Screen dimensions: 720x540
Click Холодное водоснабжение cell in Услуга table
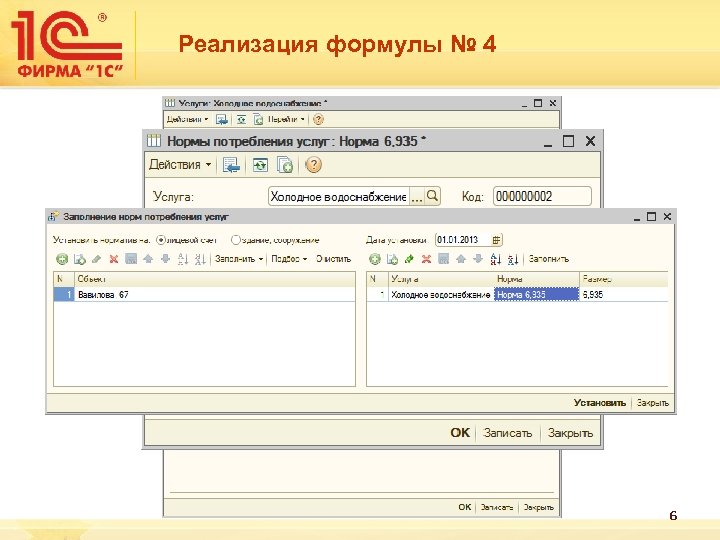(440, 294)
